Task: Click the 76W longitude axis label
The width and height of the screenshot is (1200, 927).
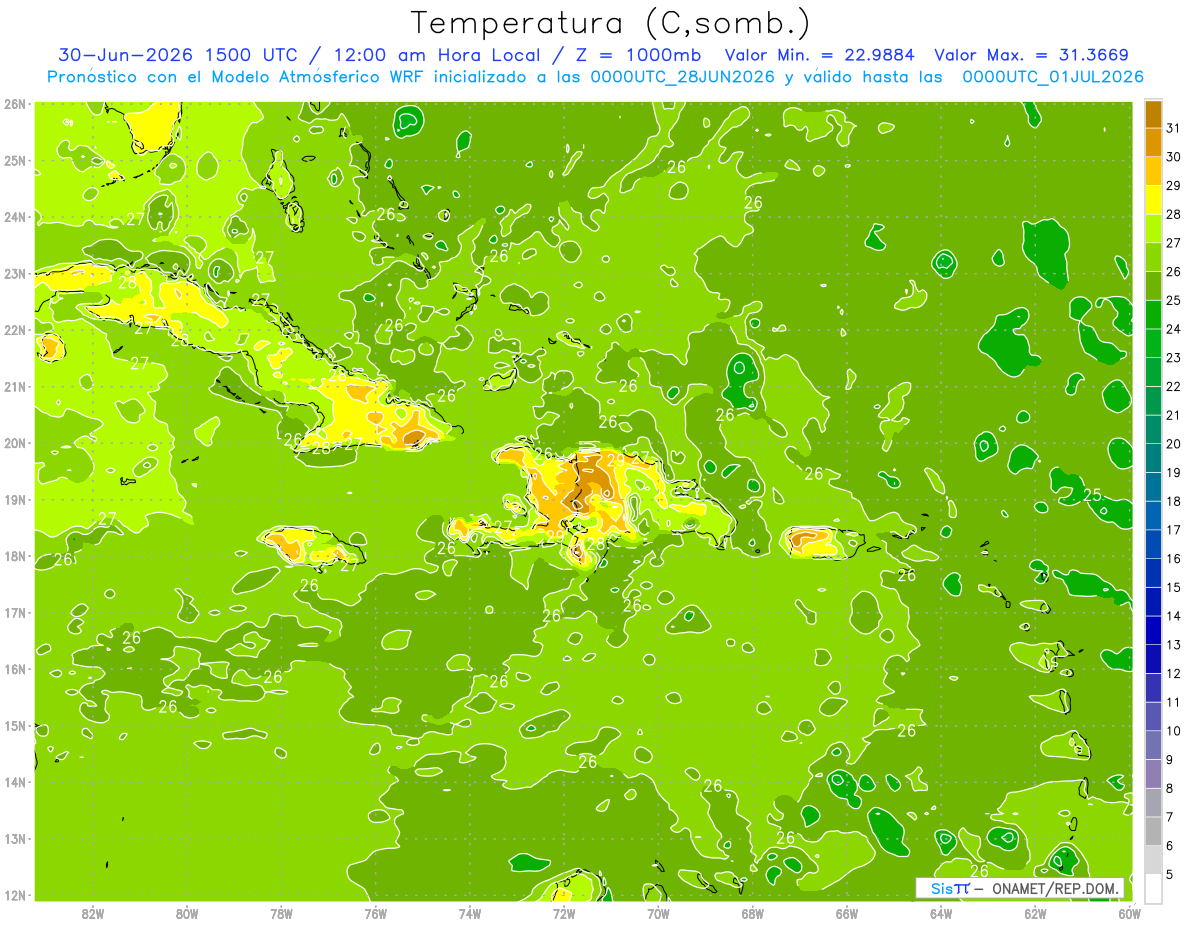Action: point(375,913)
